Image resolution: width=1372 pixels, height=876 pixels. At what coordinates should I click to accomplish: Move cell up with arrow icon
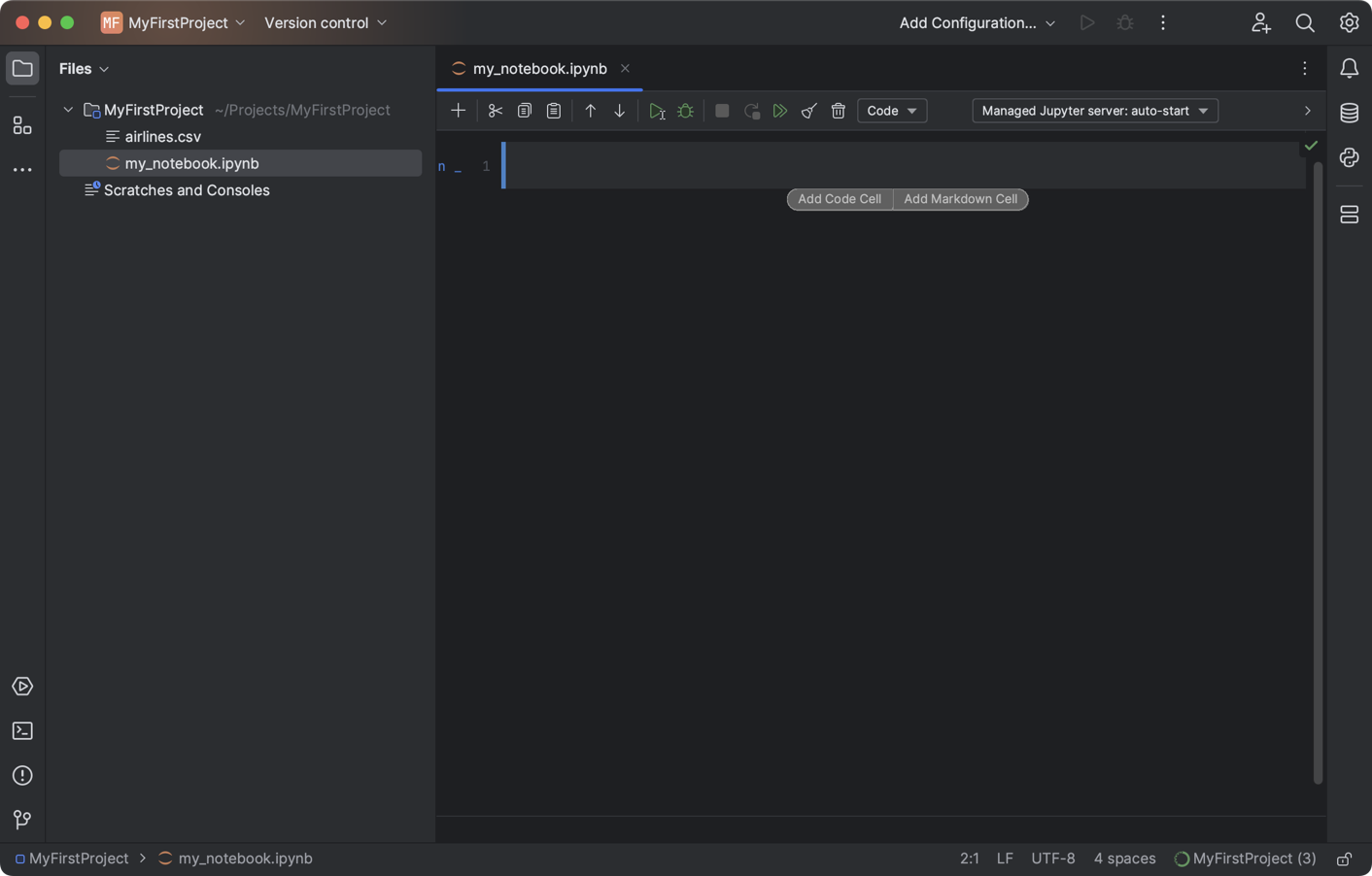click(590, 112)
